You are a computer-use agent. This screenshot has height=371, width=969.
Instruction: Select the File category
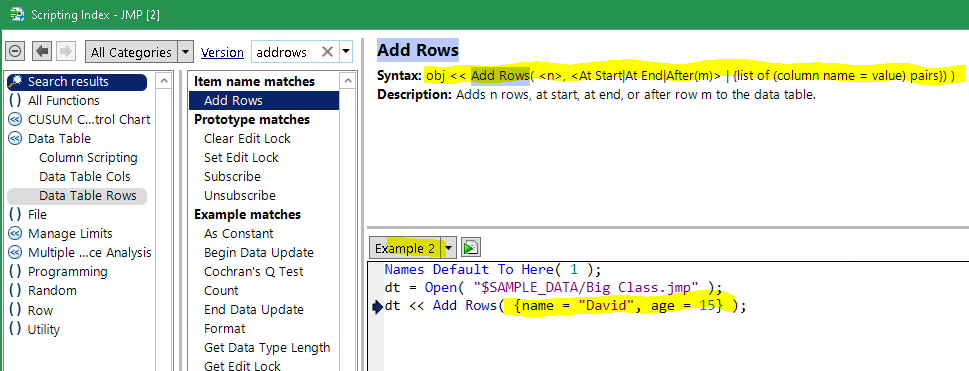pos(37,215)
